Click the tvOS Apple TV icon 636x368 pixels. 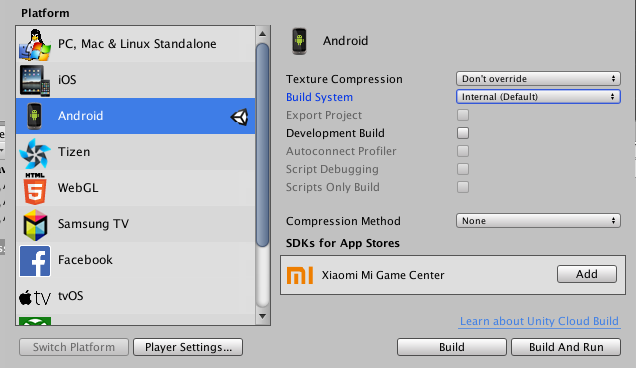pos(35,298)
